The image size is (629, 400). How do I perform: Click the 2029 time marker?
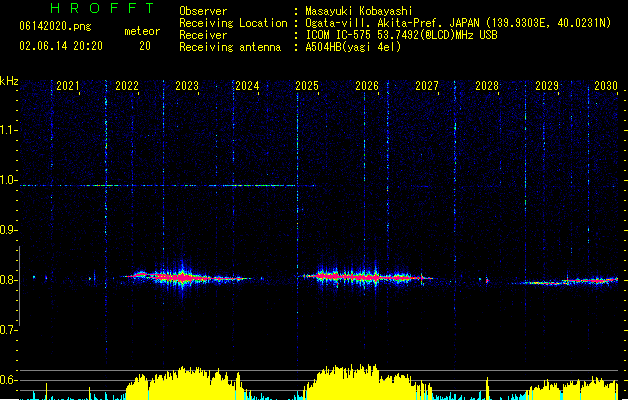pos(547,86)
